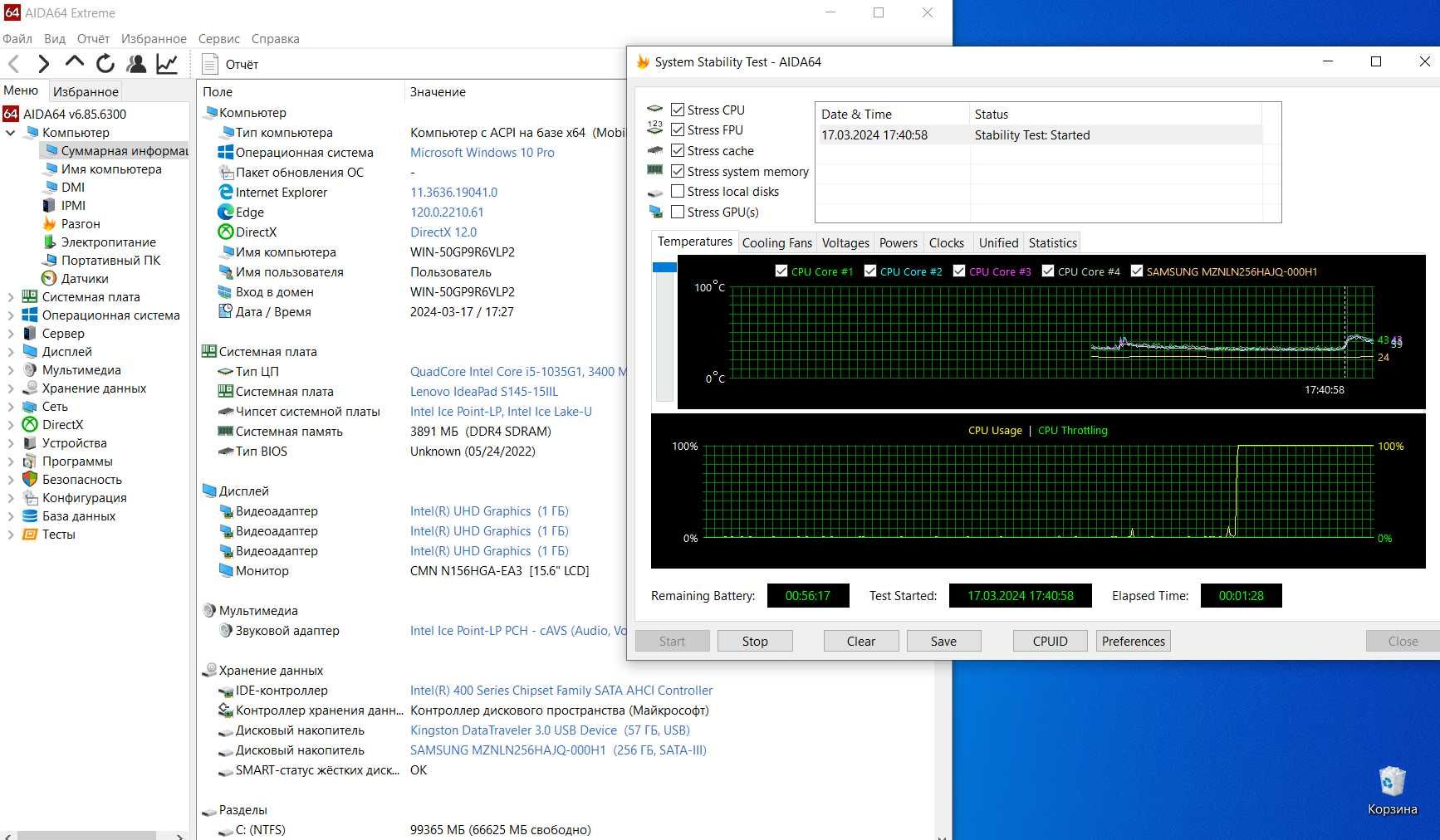Open CPUID panel button
This screenshot has height=840, width=1440.
tap(1051, 641)
